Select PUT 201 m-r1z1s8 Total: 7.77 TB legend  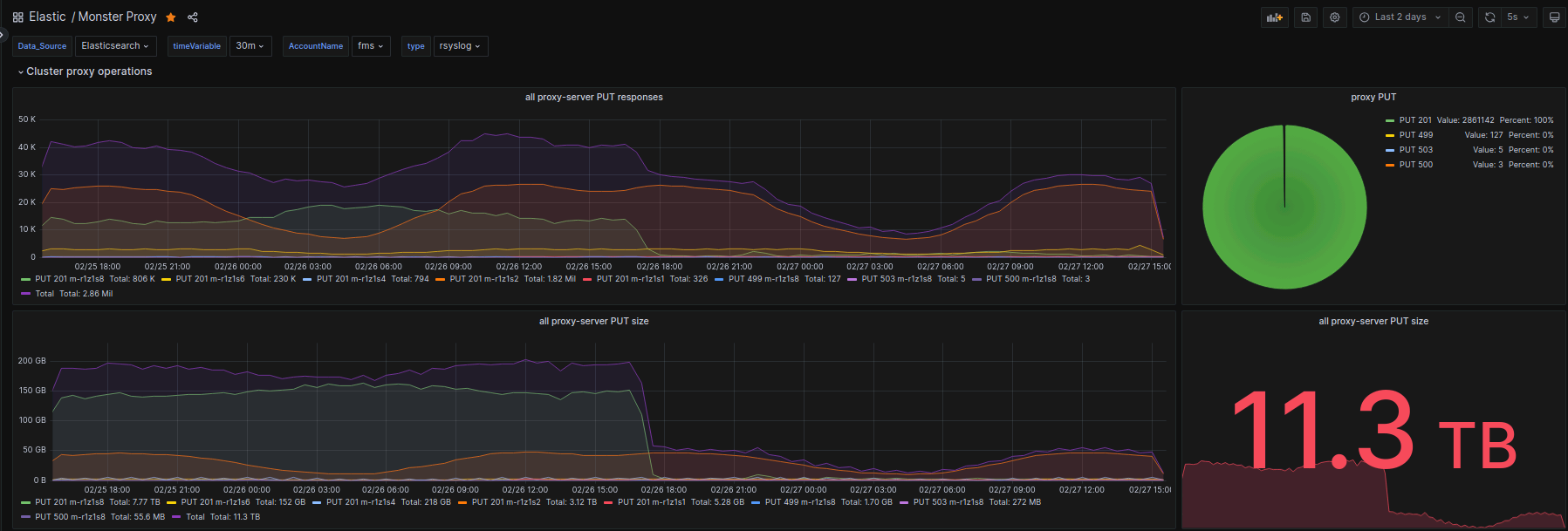[x=90, y=502]
